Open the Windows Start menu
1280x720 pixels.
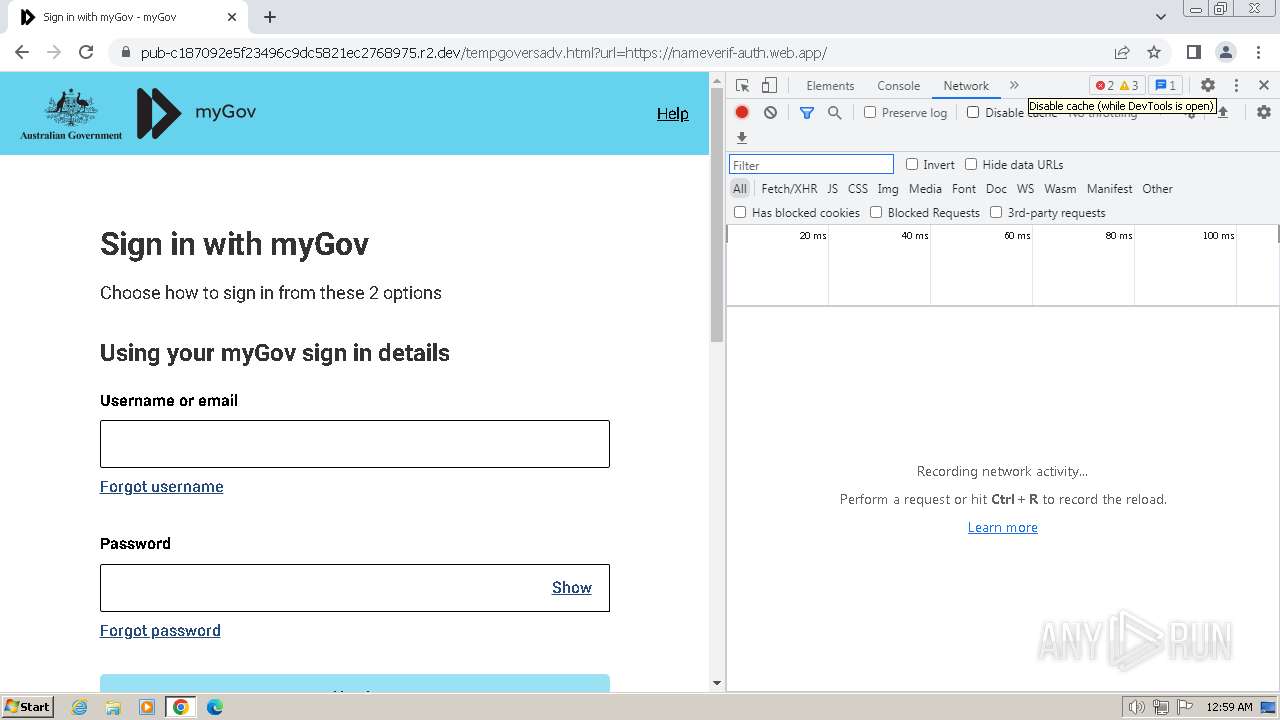[x=28, y=707]
